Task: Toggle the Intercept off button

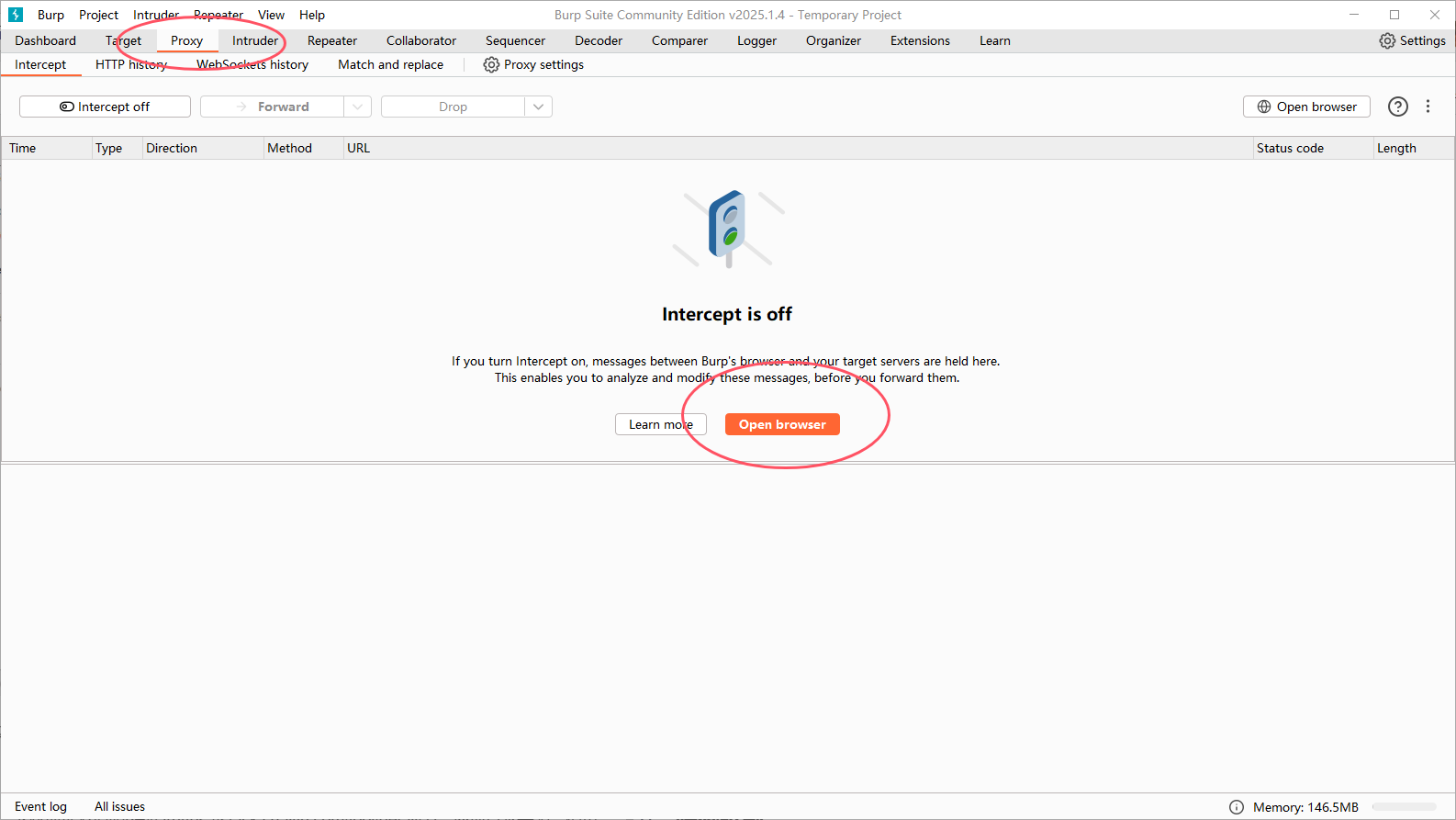Action: (x=105, y=107)
